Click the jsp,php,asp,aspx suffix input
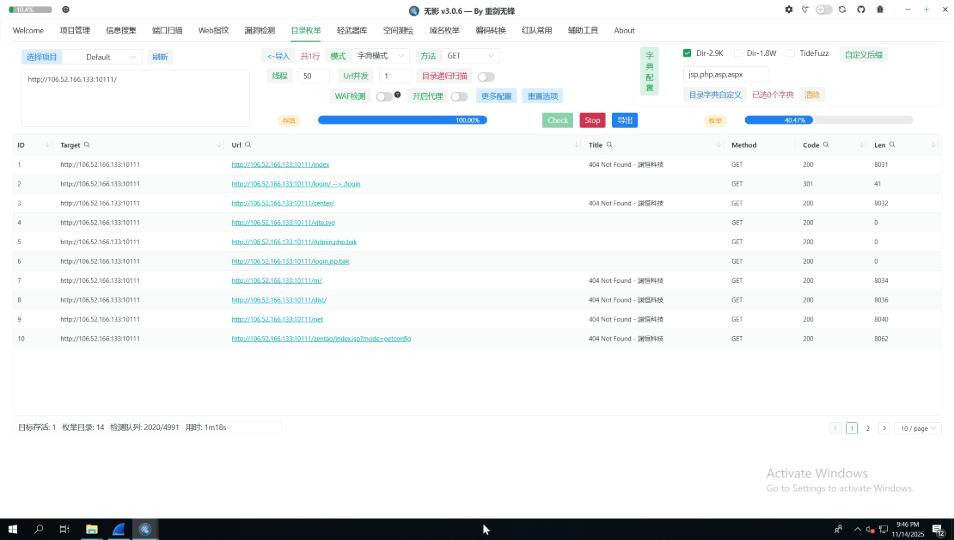The height and width of the screenshot is (540, 954). [726, 74]
